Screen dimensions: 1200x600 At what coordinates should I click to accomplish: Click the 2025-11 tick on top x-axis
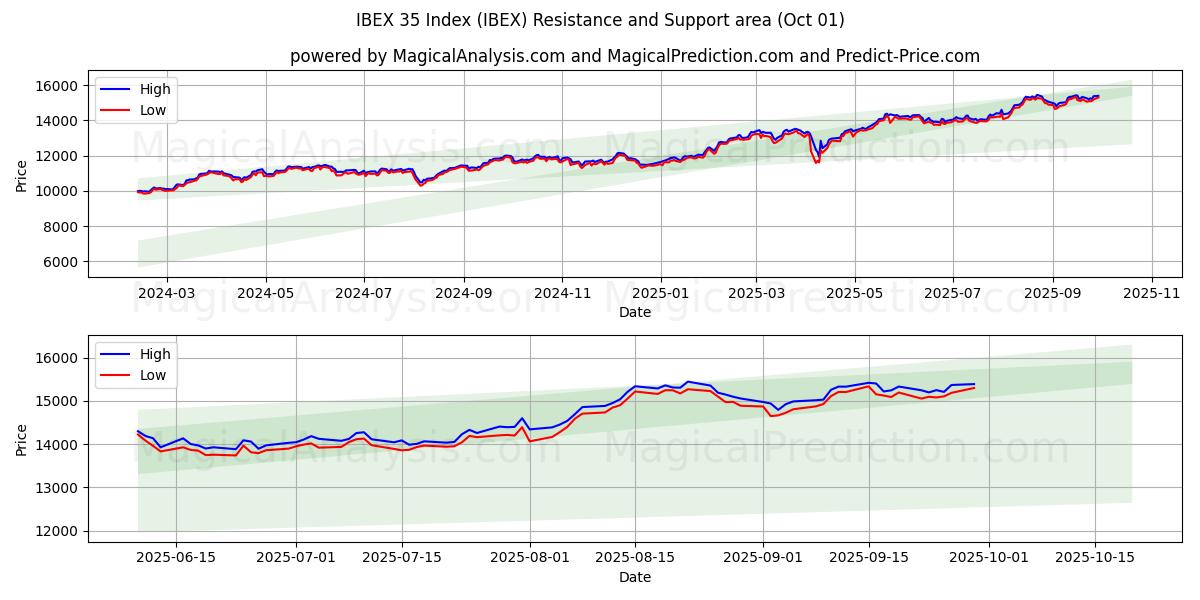pos(1152,294)
